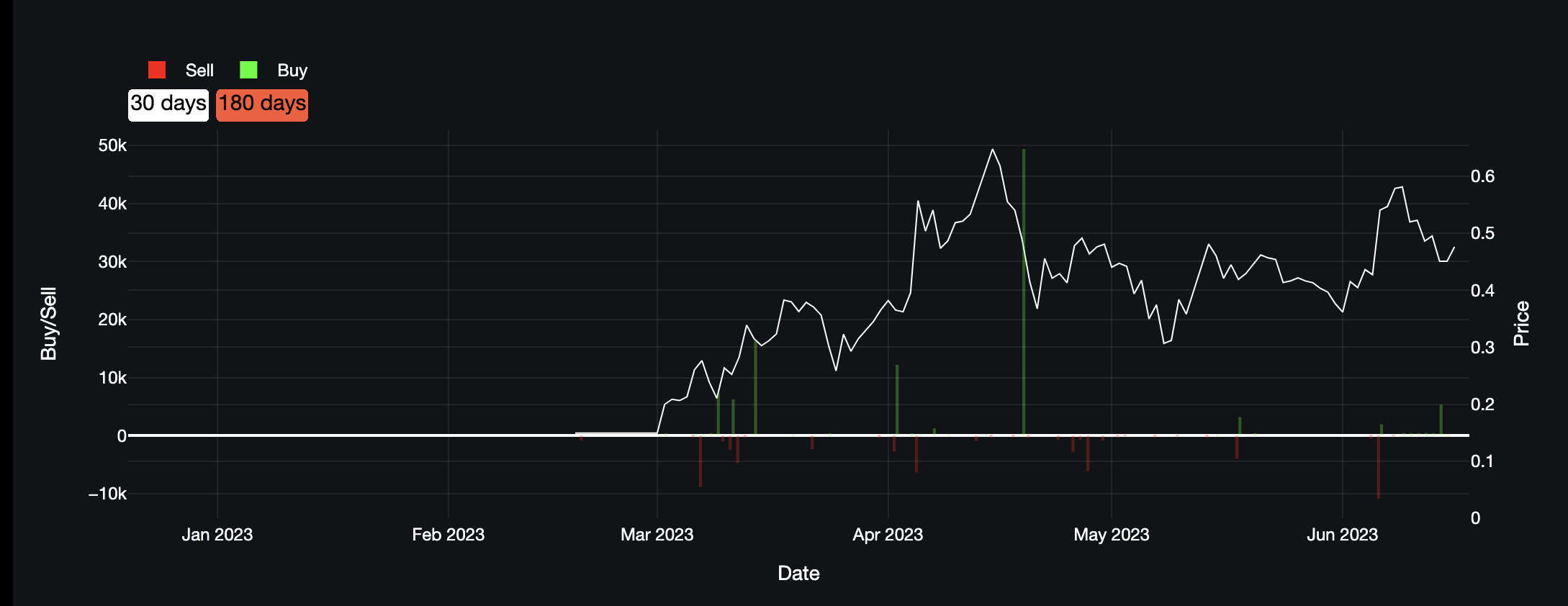The image size is (1568, 606).
Task: Click the Mar 2023 axis label
Action: point(657,535)
